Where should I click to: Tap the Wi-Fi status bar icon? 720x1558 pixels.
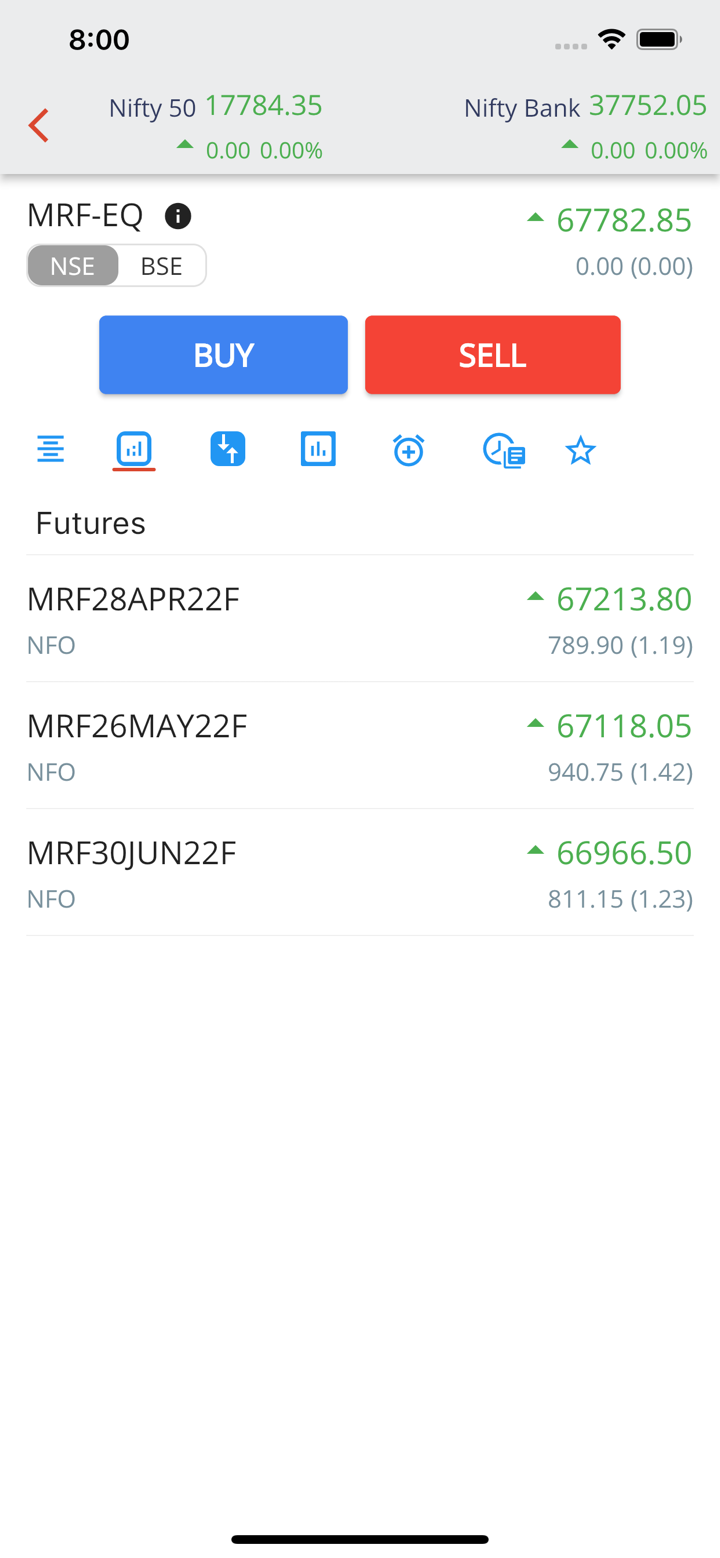[610, 40]
